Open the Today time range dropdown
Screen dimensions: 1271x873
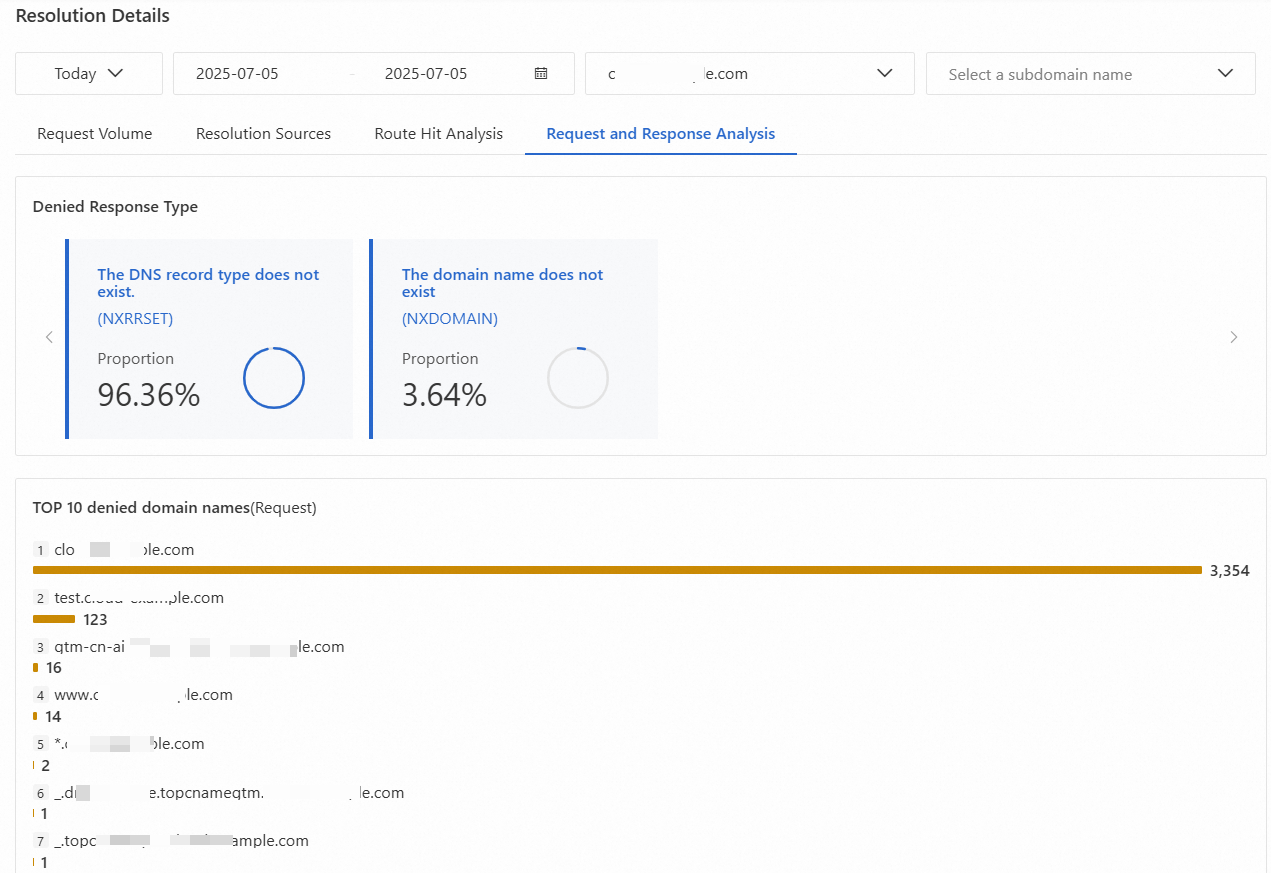tap(89, 73)
